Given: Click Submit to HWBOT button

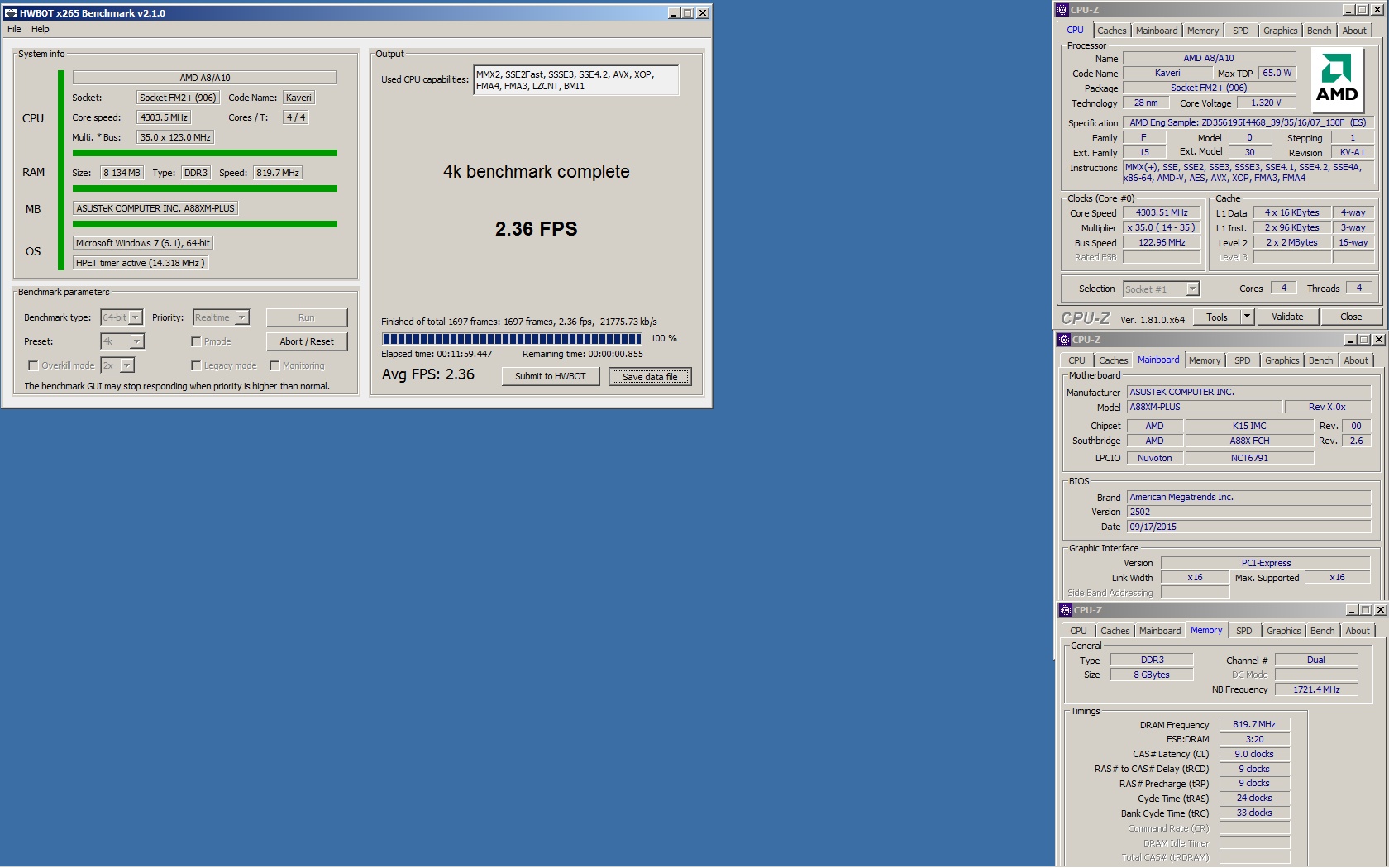Looking at the screenshot, I should coord(551,376).
